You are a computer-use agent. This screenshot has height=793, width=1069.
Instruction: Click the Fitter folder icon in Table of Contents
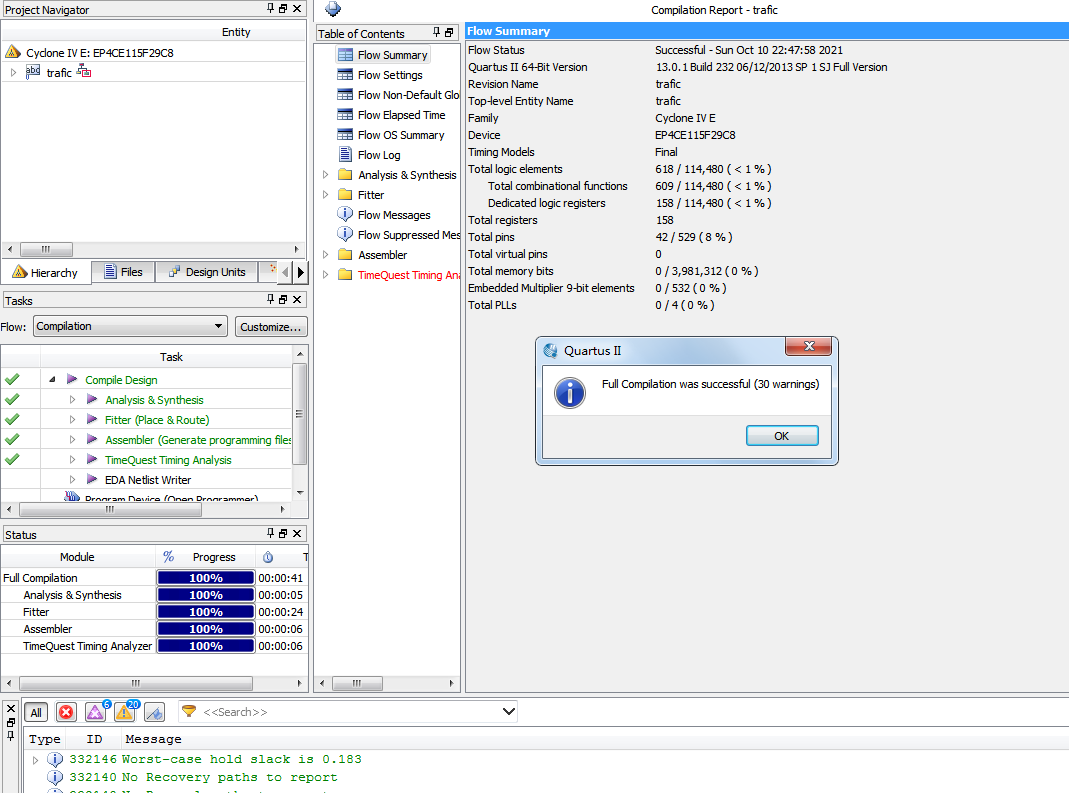click(346, 194)
